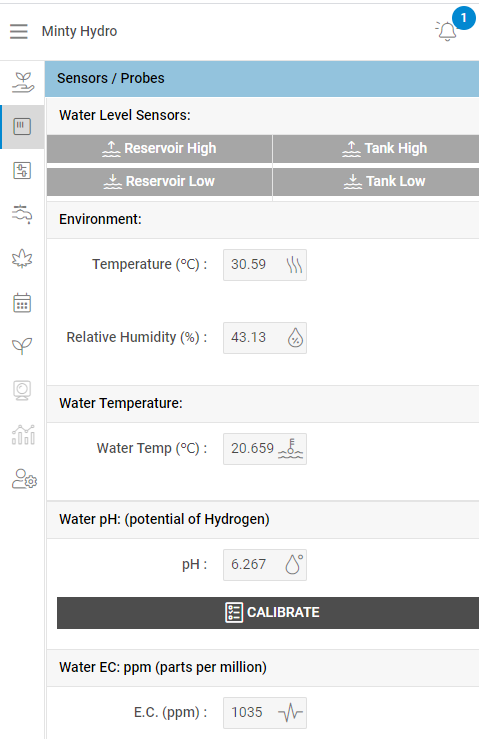479x739 pixels.
Task: Open the calendar schedule sidebar icon
Action: [x=22, y=303]
